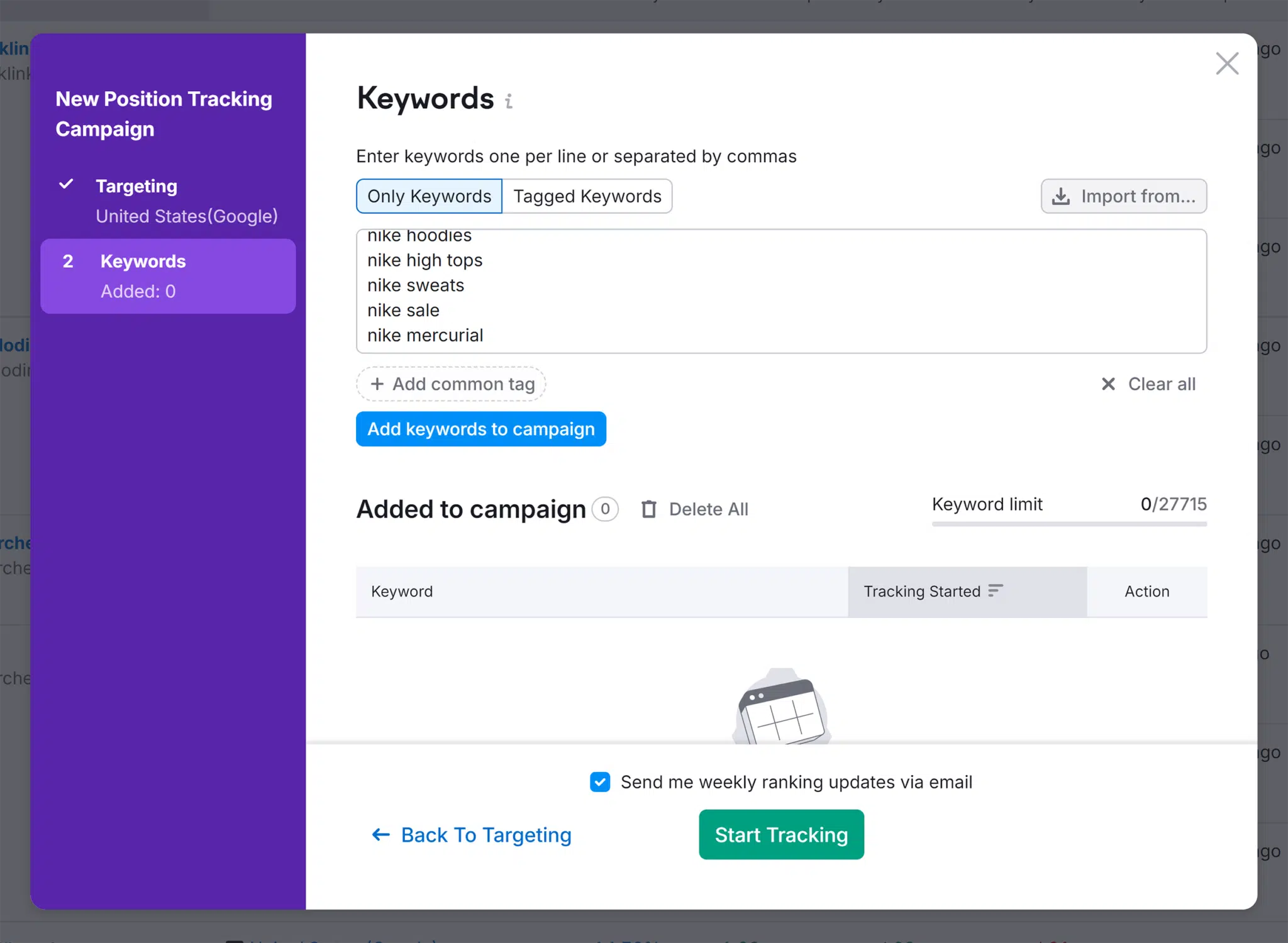This screenshot has width=1288, height=943.
Task: Open the Import from... menu
Action: (1123, 196)
